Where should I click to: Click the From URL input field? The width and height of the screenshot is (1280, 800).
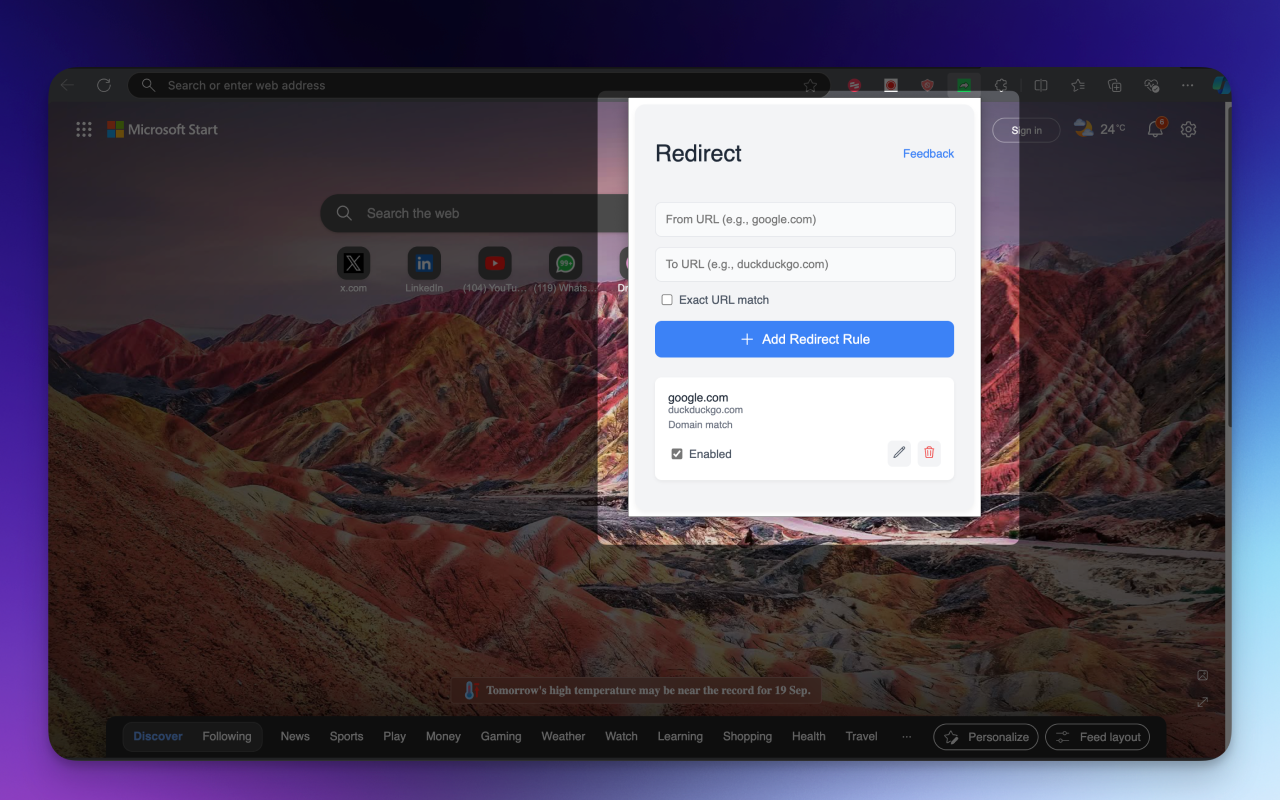(x=804, y=219)
